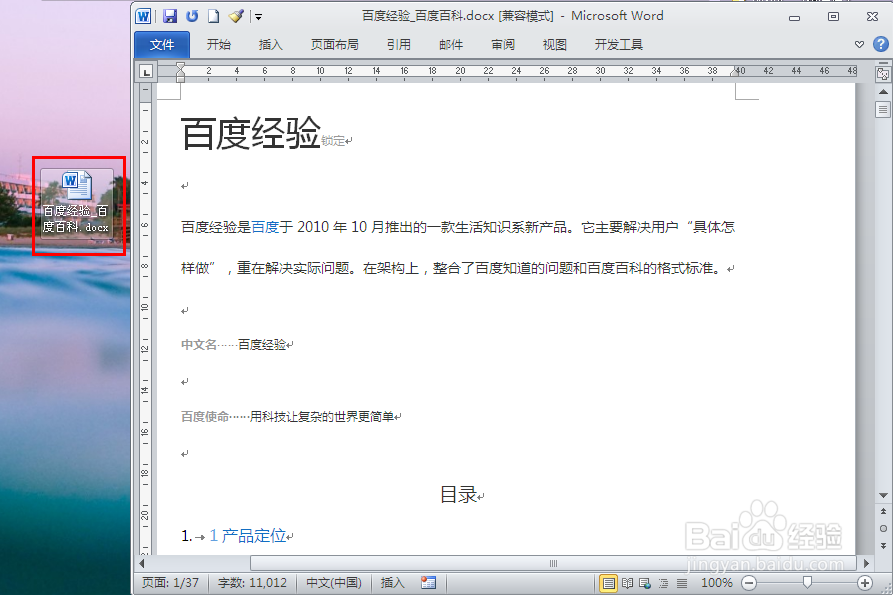The image size is (893, 595).
Task: Click the vertical scrollbar thumb
Action: [x=883, y=109]
